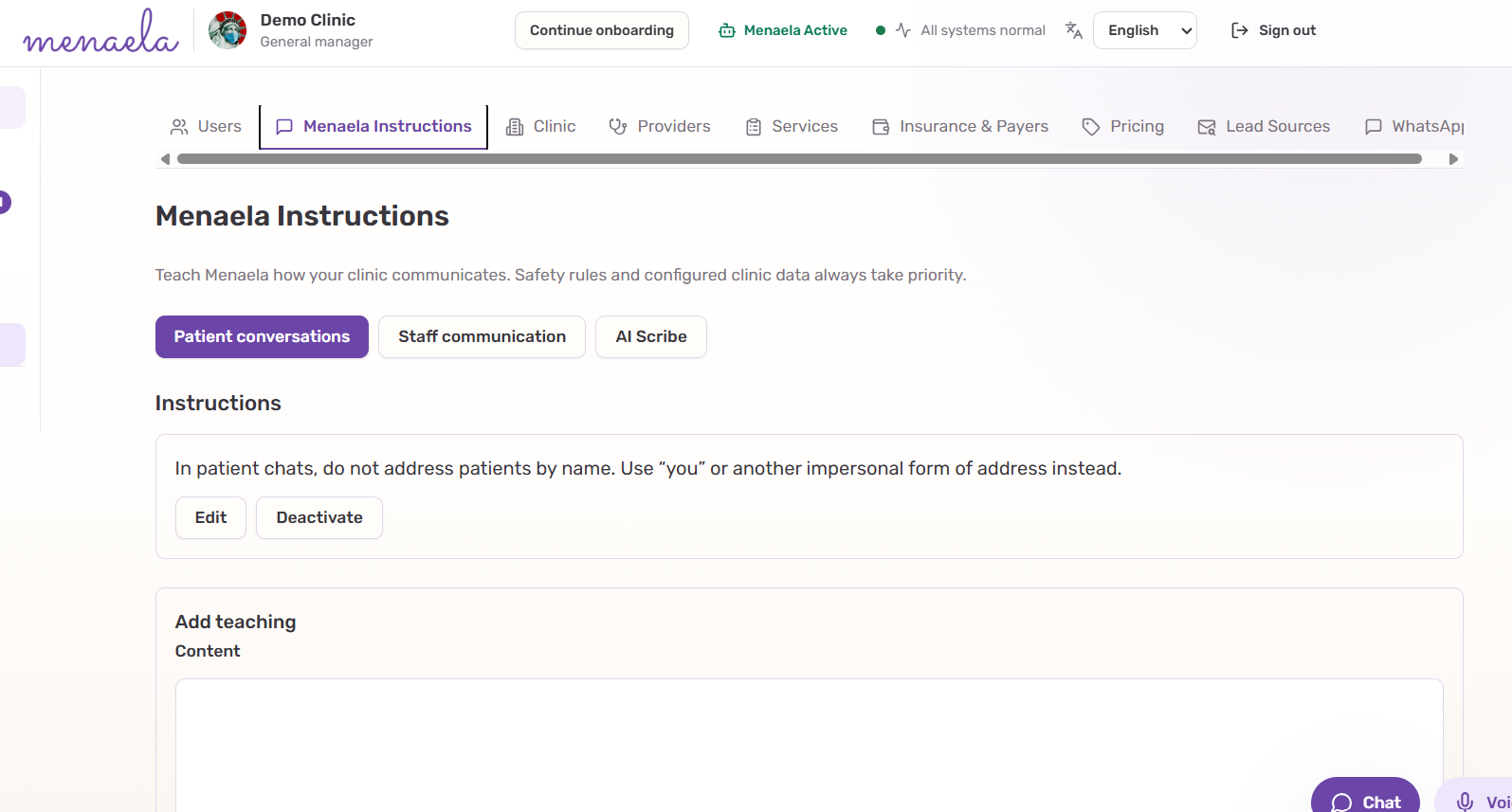Screen dimensions: 1512x812
Task: Click the WhatsApp tab message icon
Action: tap(1373, 127)
